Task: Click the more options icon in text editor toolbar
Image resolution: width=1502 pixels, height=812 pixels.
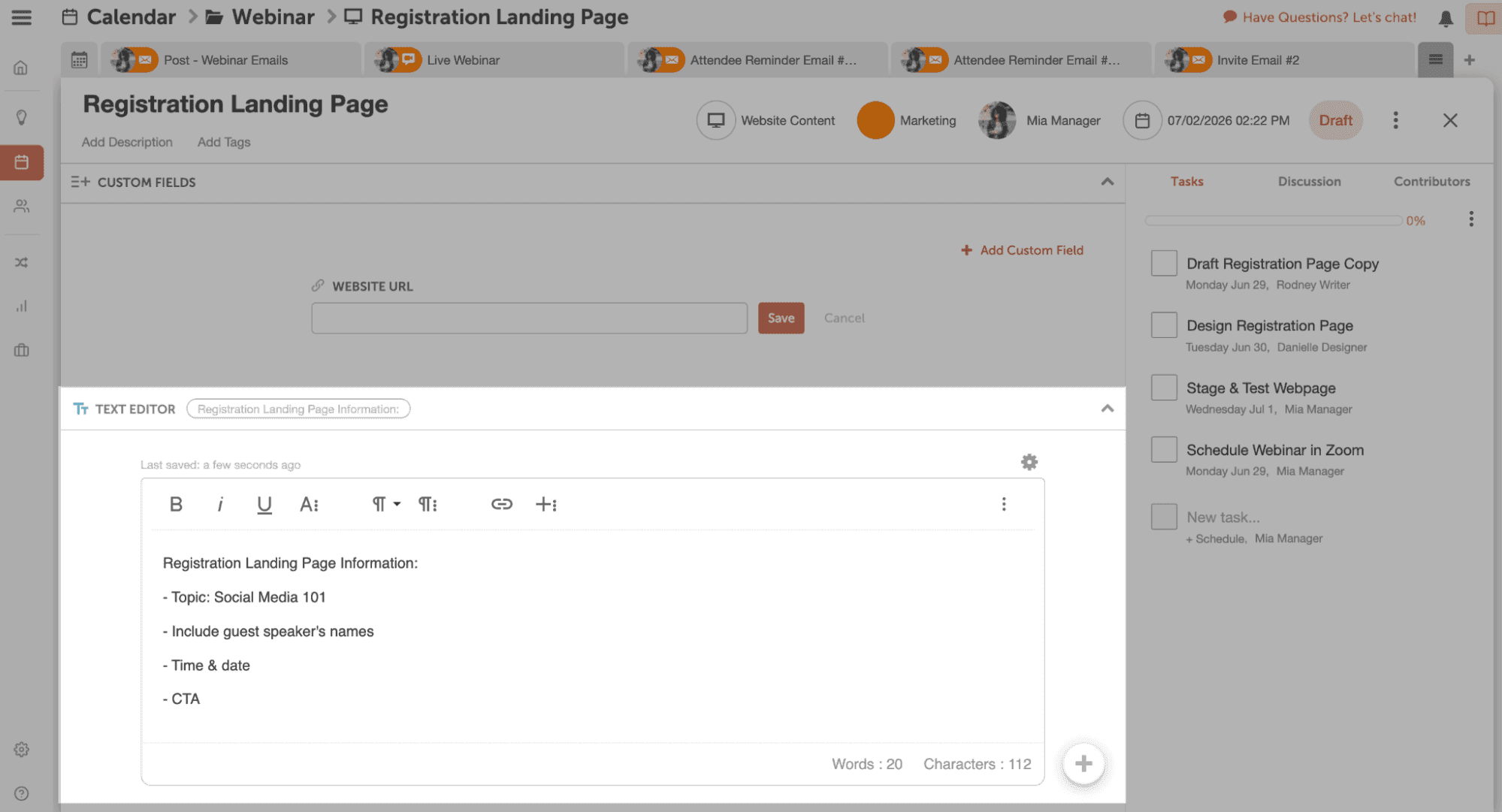Action: pyautogui.click(x=1002, y=503)
